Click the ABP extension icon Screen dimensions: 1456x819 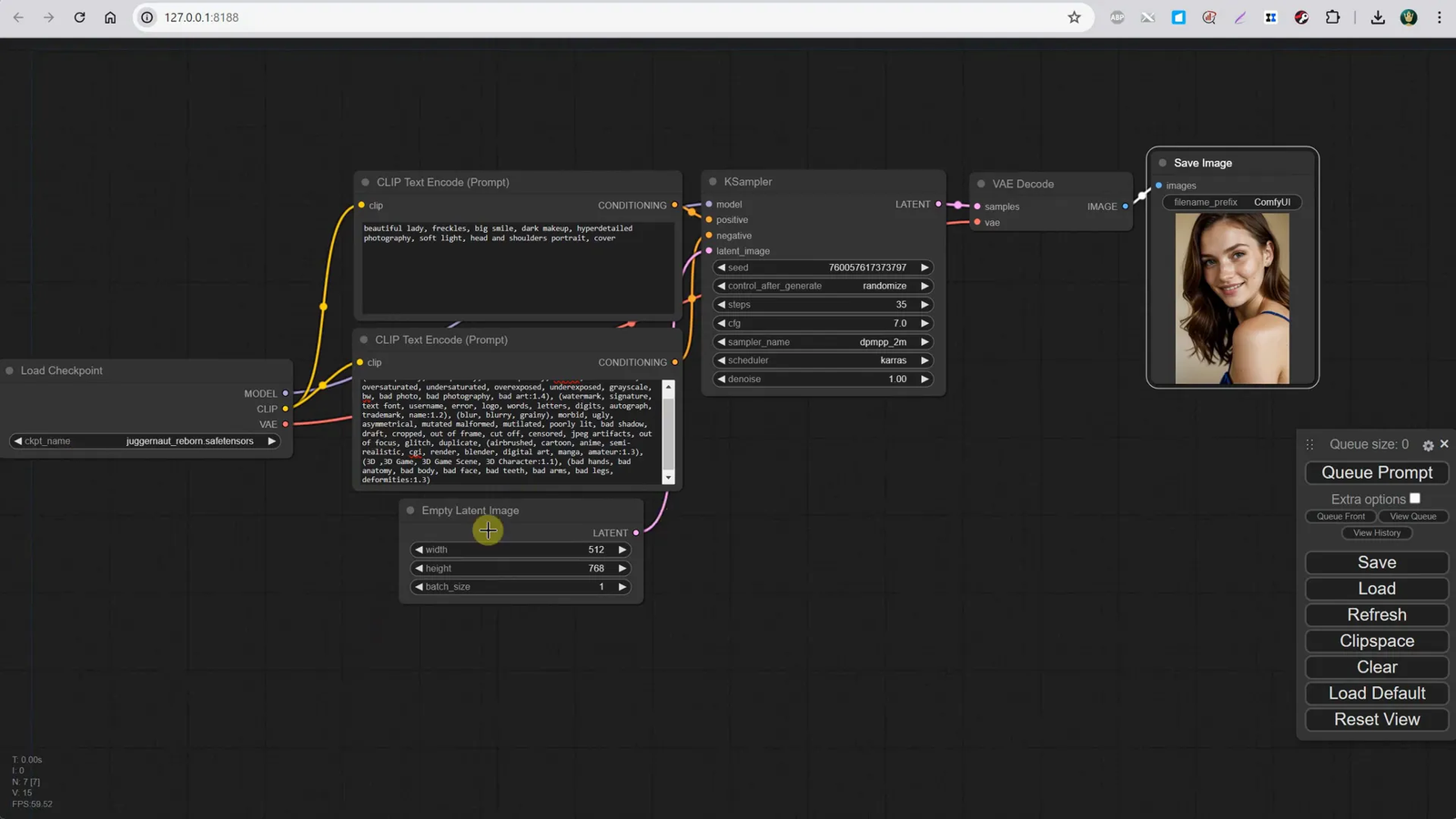coord(1117,17)
